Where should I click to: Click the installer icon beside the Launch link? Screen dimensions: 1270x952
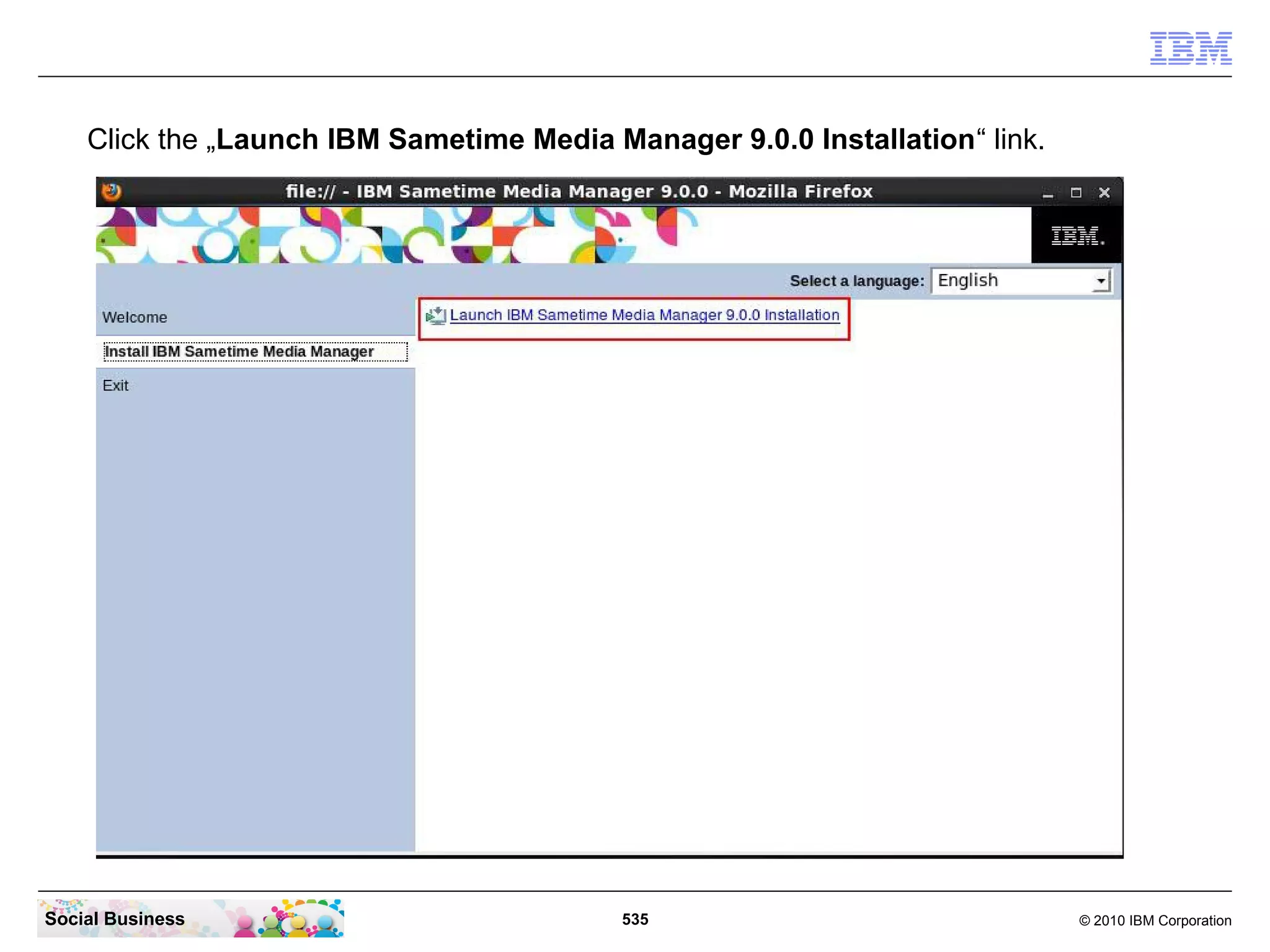[436, 316]
